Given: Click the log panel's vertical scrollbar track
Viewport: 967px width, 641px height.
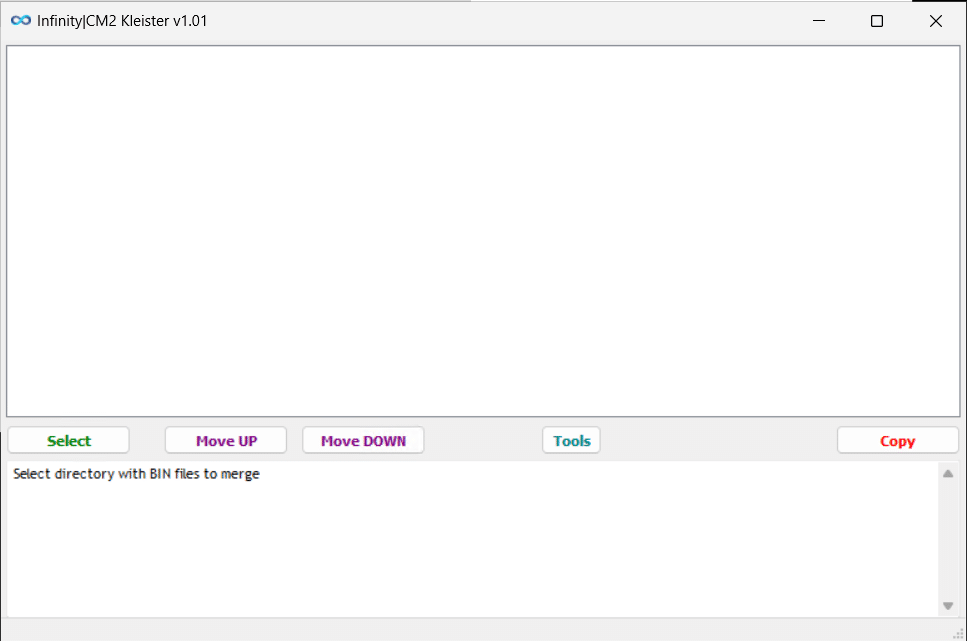Looking at the screenshot, I should [948, 540].
